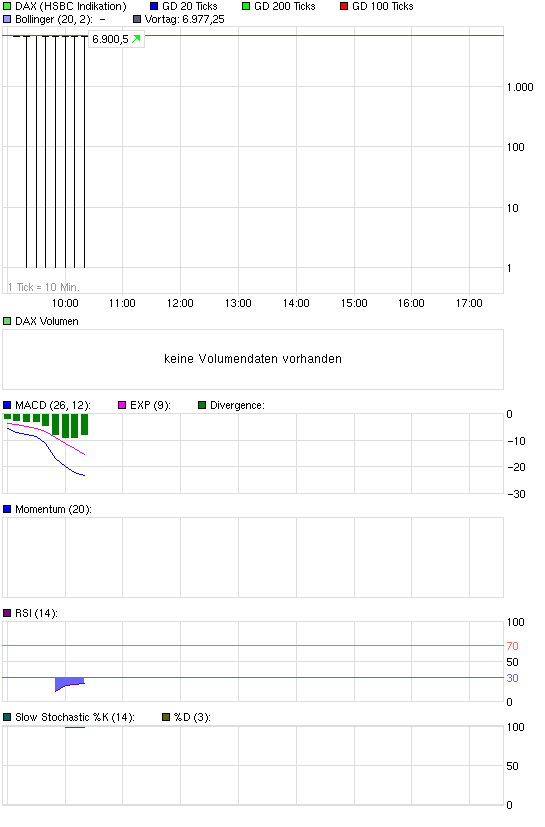Click the magenta EXP (9) legend swatch
The height and width of the screenshot is (827, 545).
(122, 405)
